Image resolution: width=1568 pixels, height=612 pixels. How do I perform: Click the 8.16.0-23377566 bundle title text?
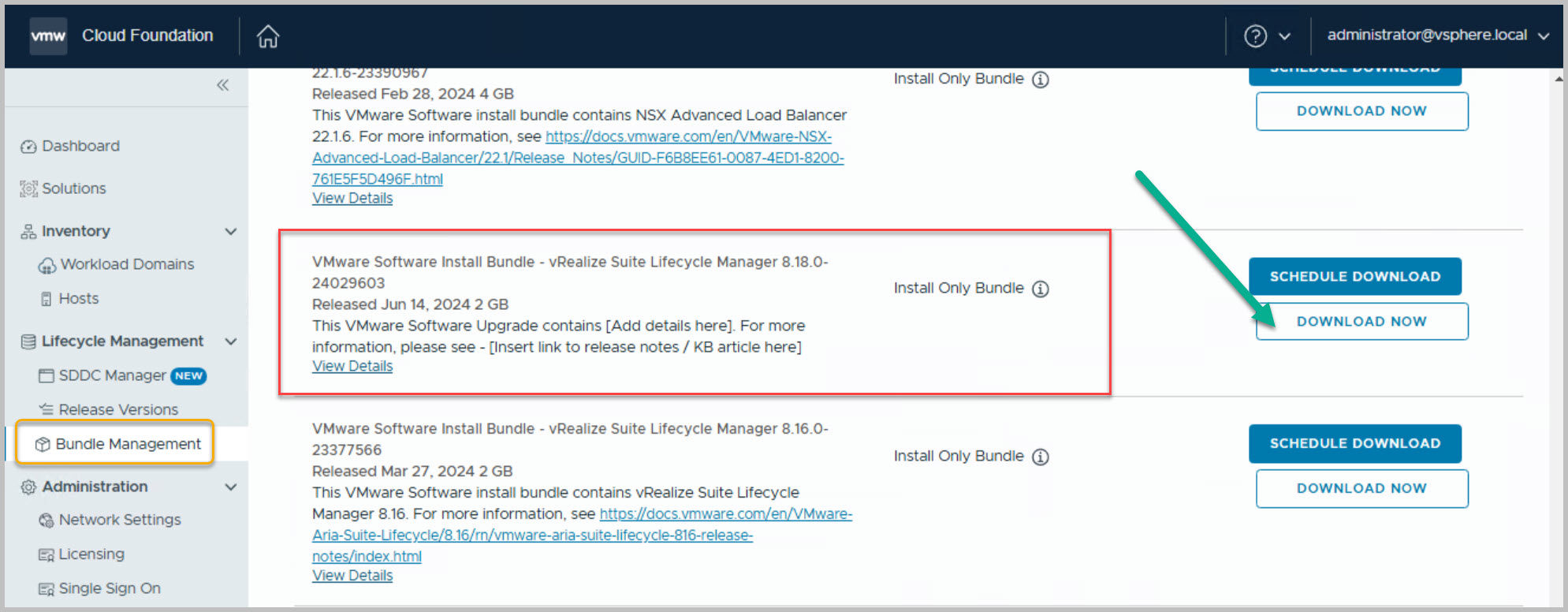[570, 439]
